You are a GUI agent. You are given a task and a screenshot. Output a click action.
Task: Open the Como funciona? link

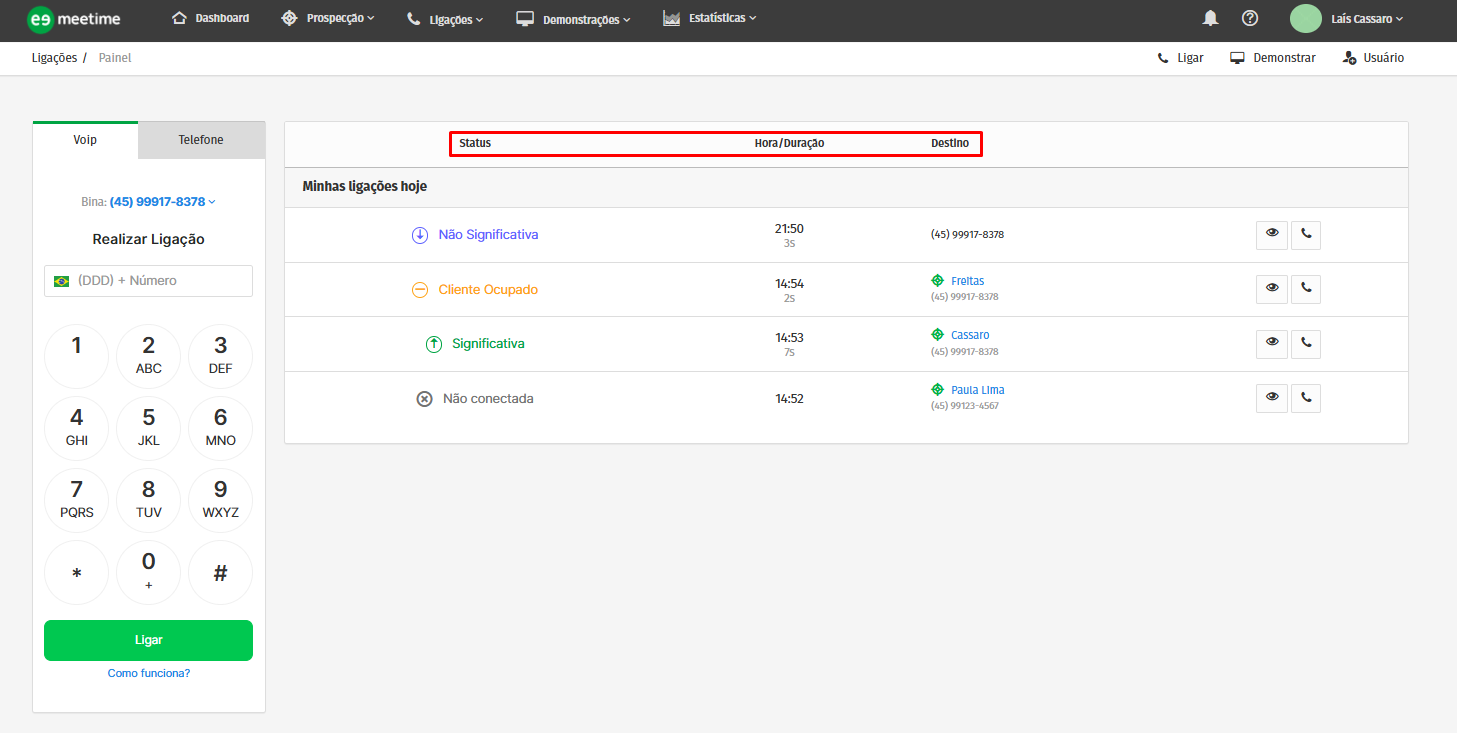click(x=149, y=674)
